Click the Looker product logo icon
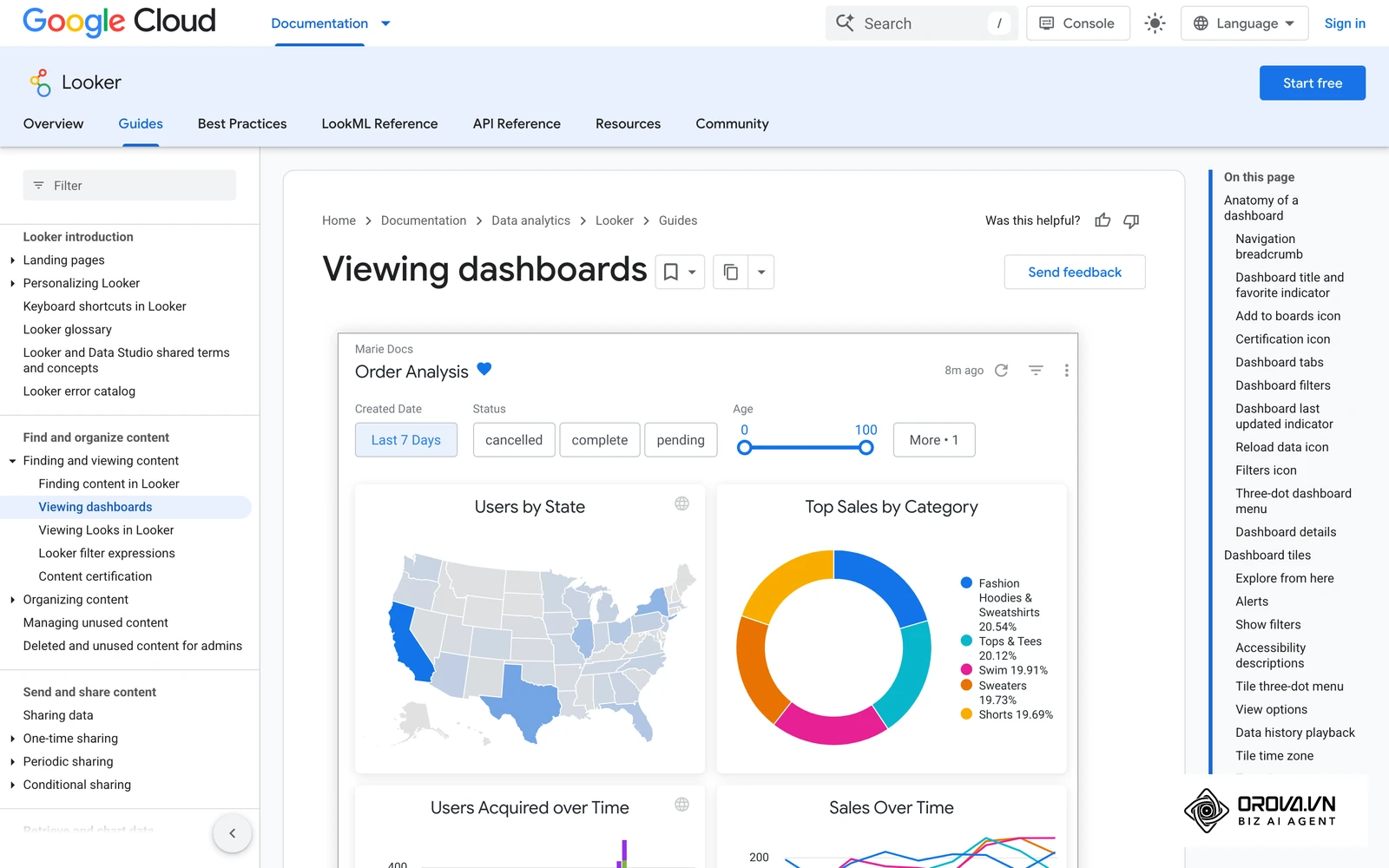This screenshot has height=868, width=1389. click(x=40, y=82)
